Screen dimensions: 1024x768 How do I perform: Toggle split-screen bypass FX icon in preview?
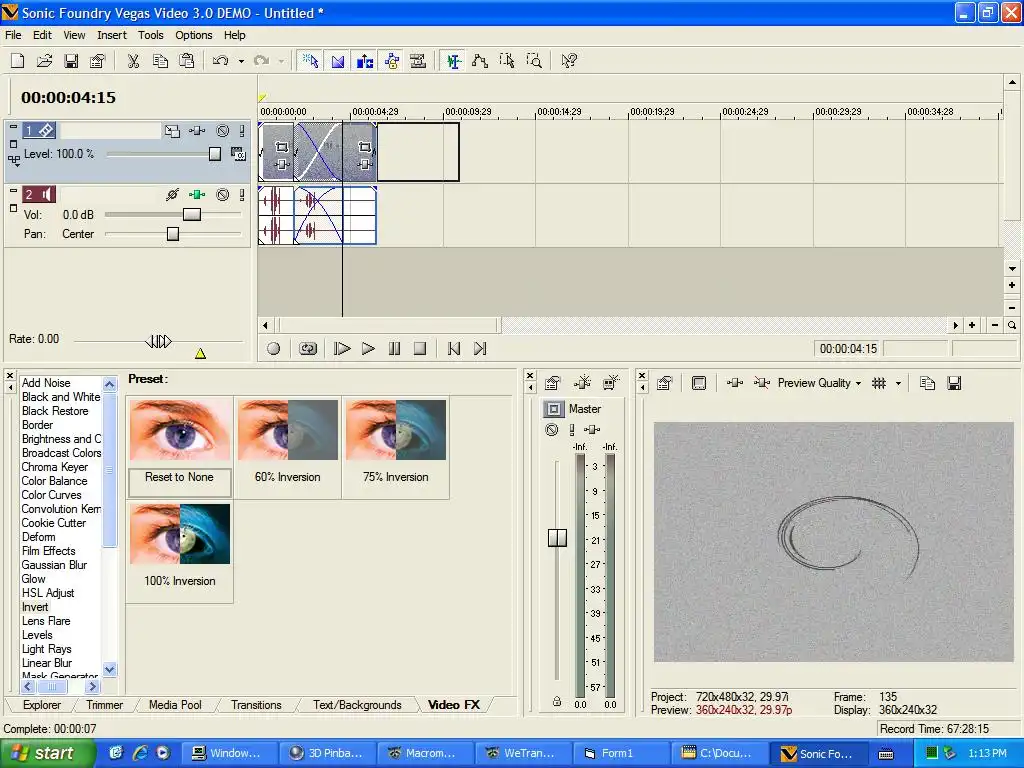761,383
